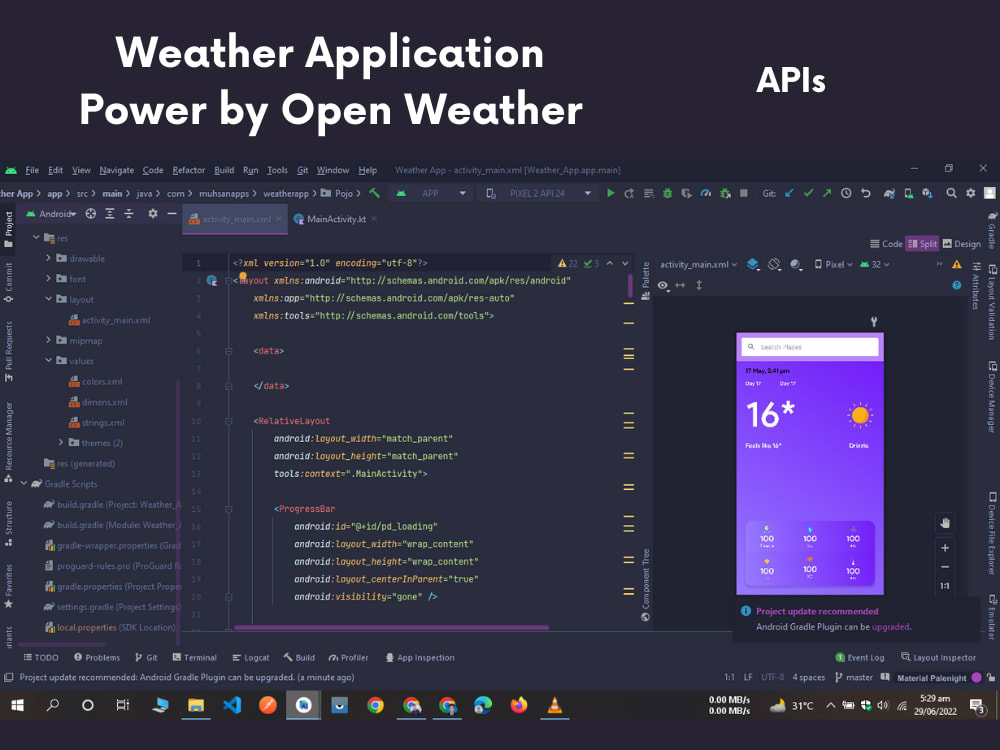Image resolution: width=1000 pixels, height=750 pixels.
Task: Collapse the layout folder in project tree
Action: pyautogui.click(x=47, y=299)
